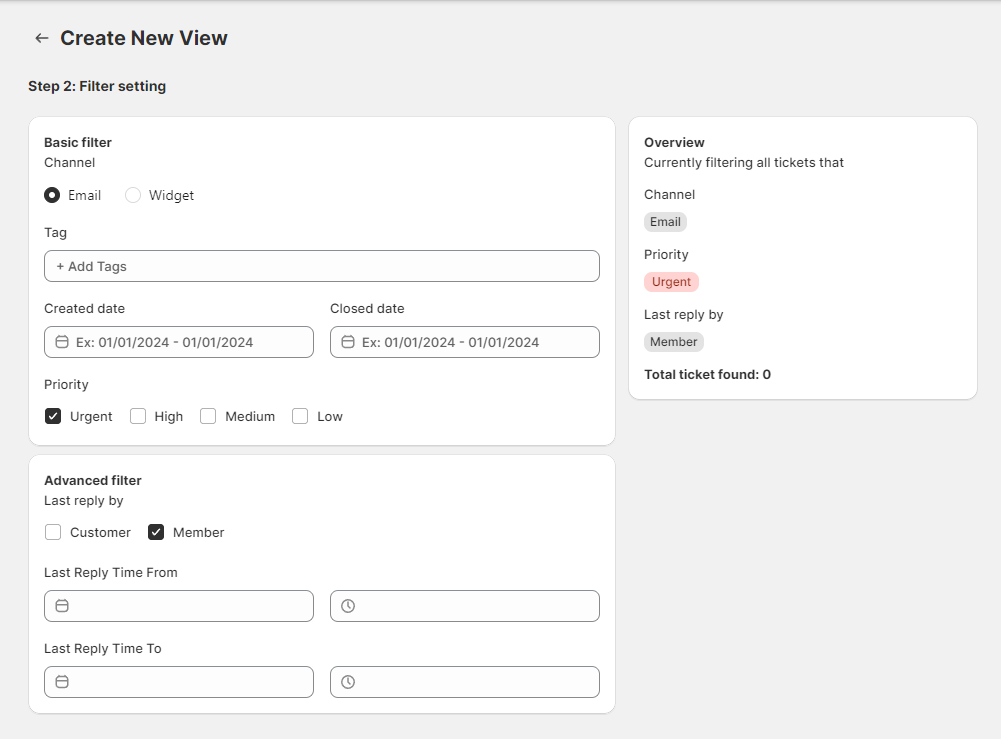1001x739 pixels.
Task: Click the Total ticket found text
Action: tap(707, 375)
